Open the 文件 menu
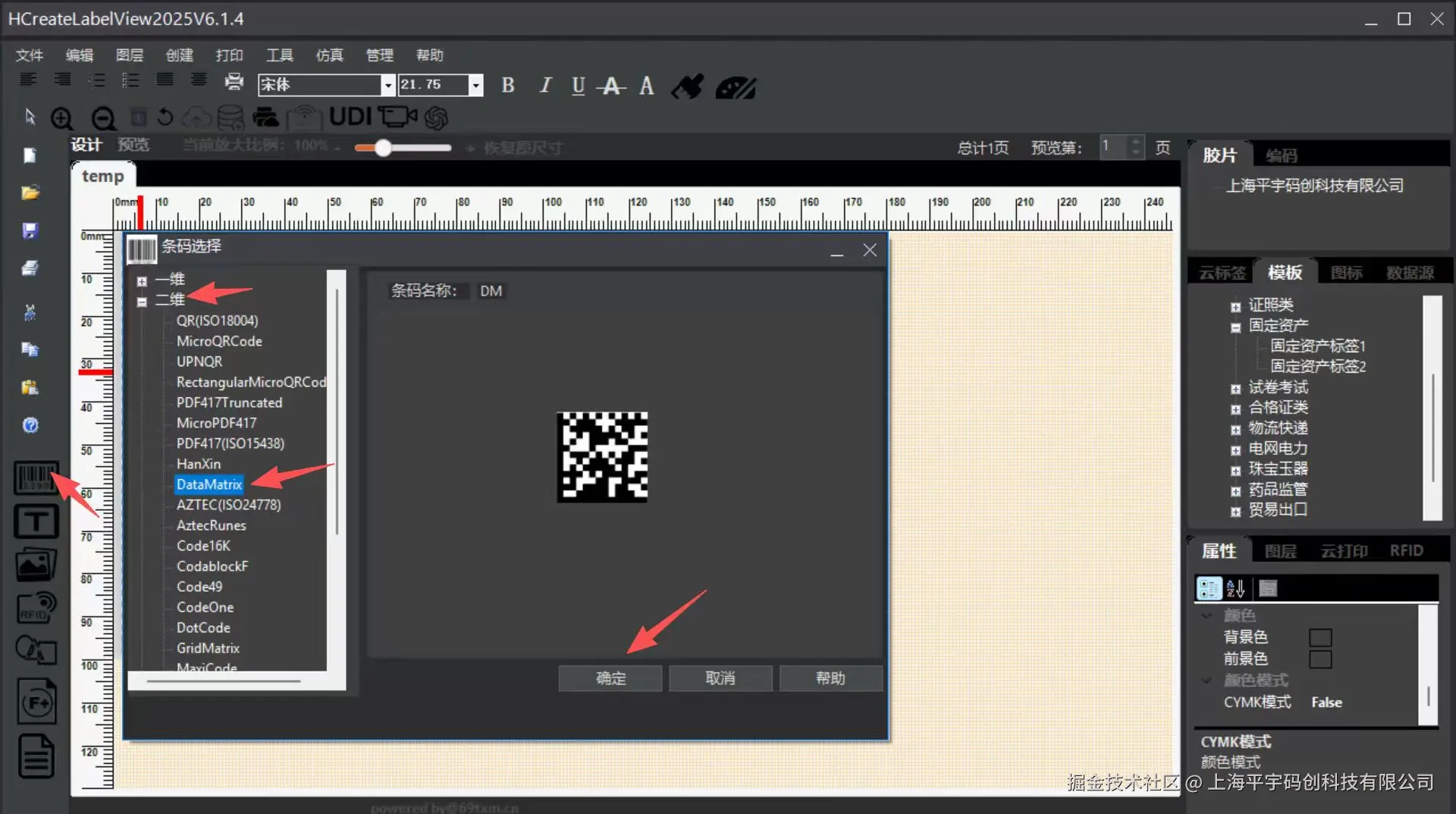The image size is (1456, 814). tap(30, 55)
